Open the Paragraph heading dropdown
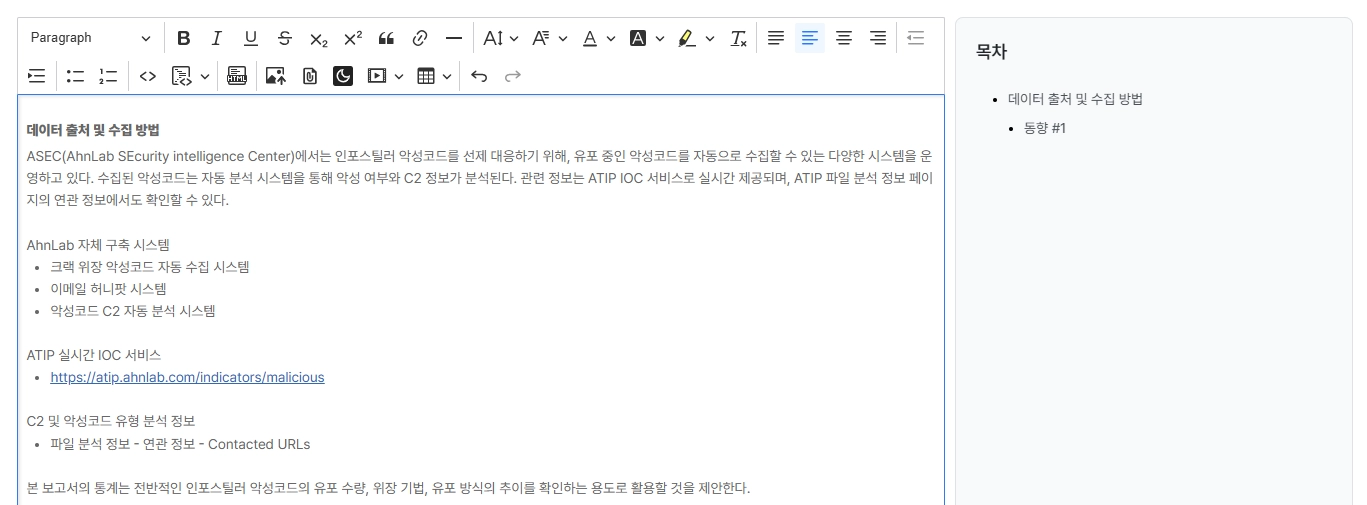Screen dimensions: 1367x505 coord(90,38)
